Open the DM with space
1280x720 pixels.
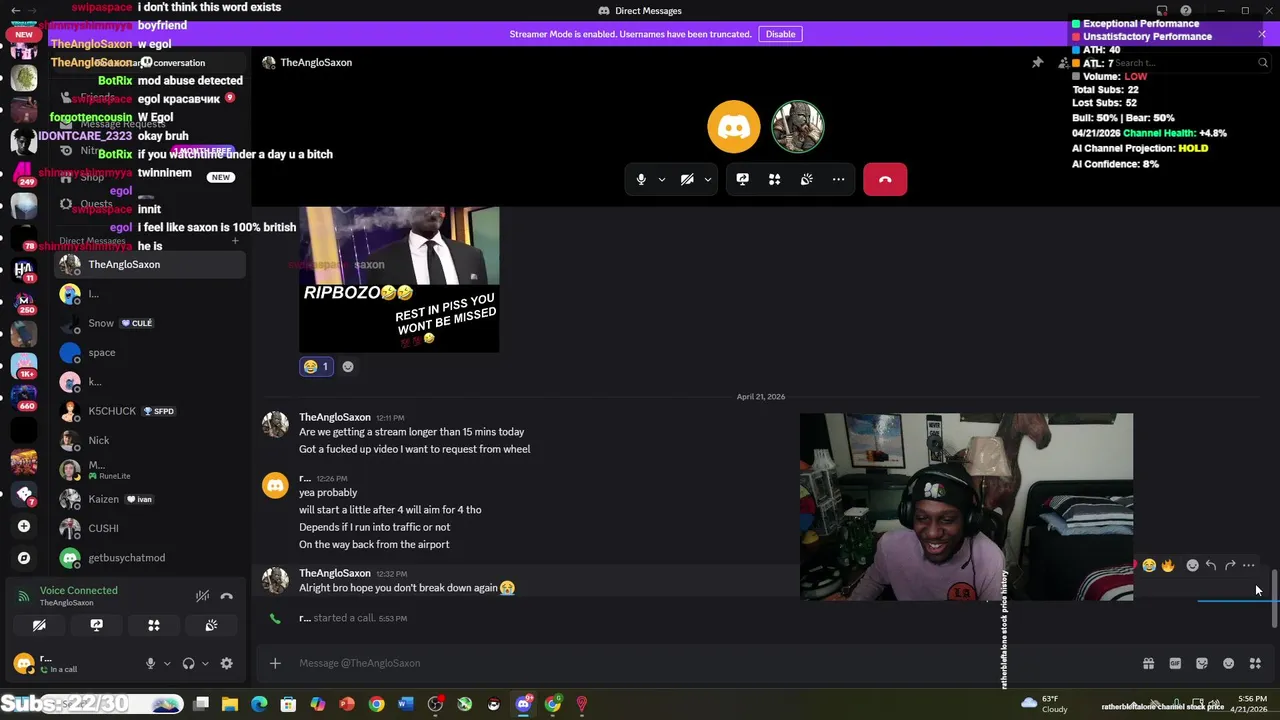tap(150, 352)
